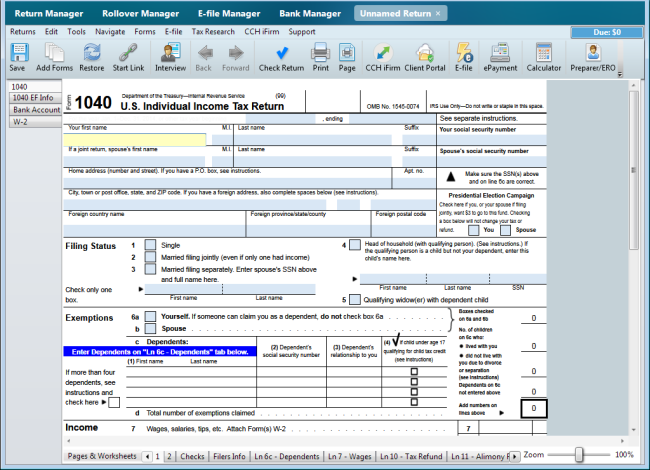Click the Save toolbar icon
The width and height of the screenshot is (650, 470).
pyautogui.click(x=18, y=57)
